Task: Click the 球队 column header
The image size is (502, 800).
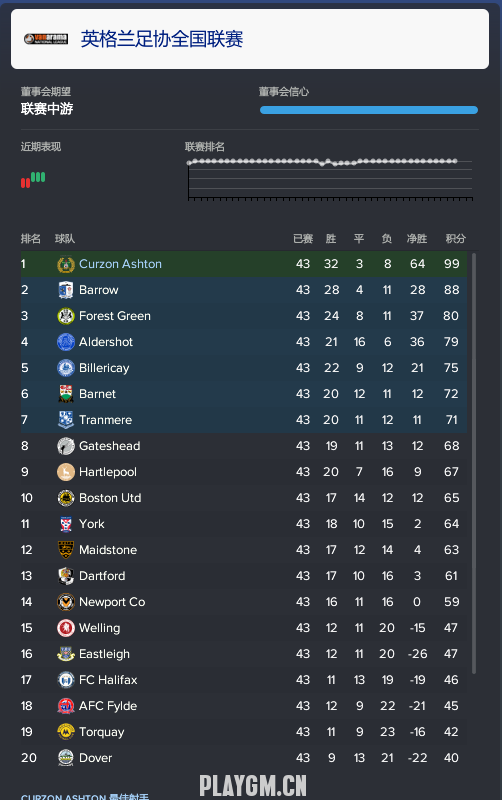Action: click(65, 239)
